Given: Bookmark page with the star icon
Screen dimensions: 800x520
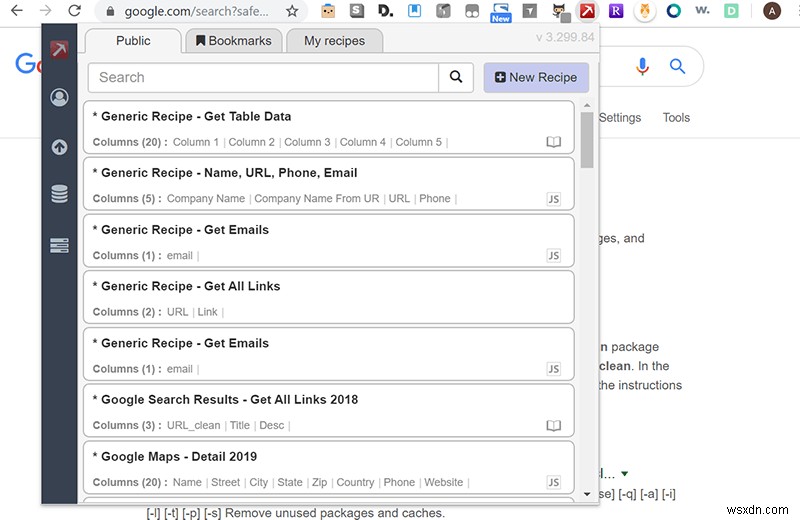Looking at the screenshot, I should coord(292,11).
